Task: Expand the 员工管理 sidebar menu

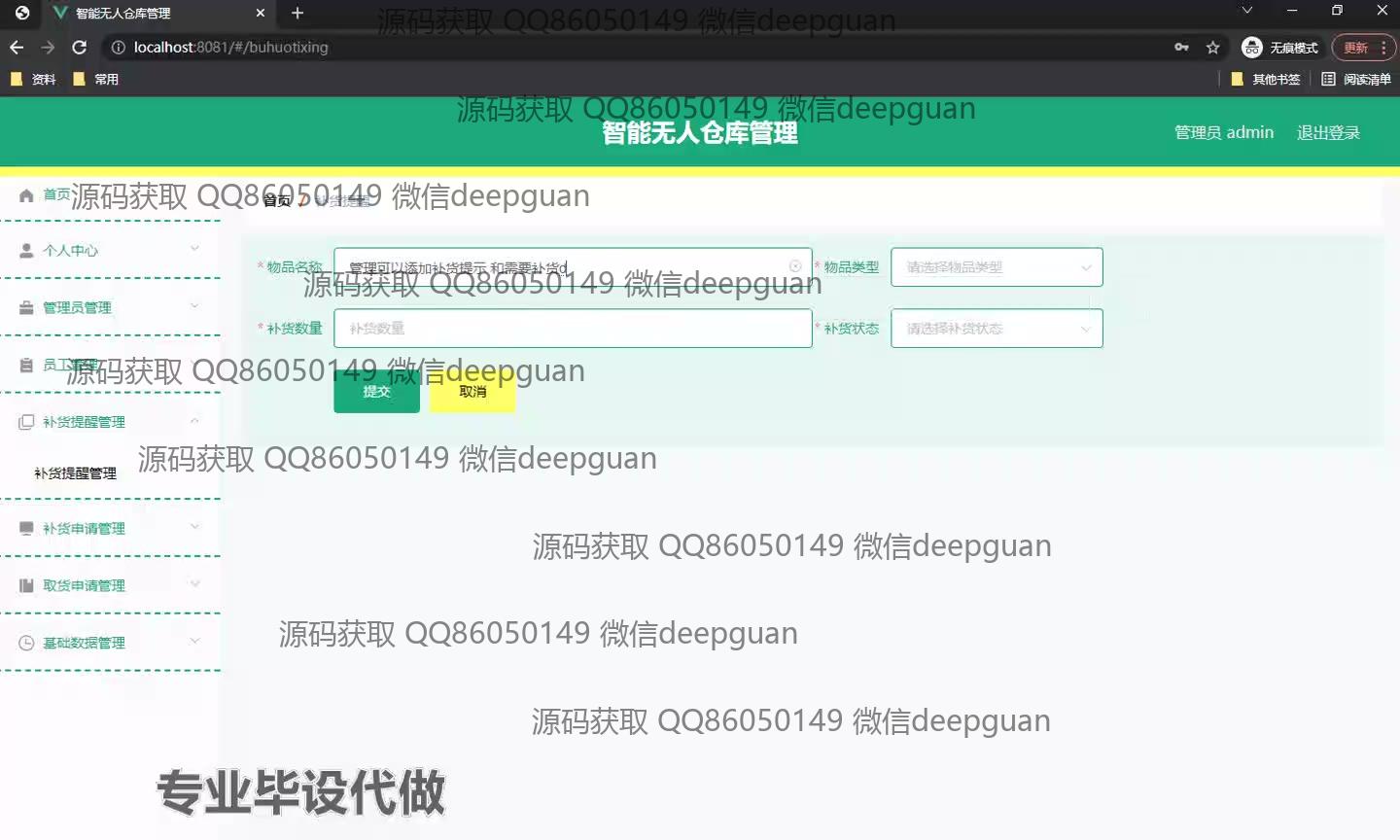Action: click(110, 365)
